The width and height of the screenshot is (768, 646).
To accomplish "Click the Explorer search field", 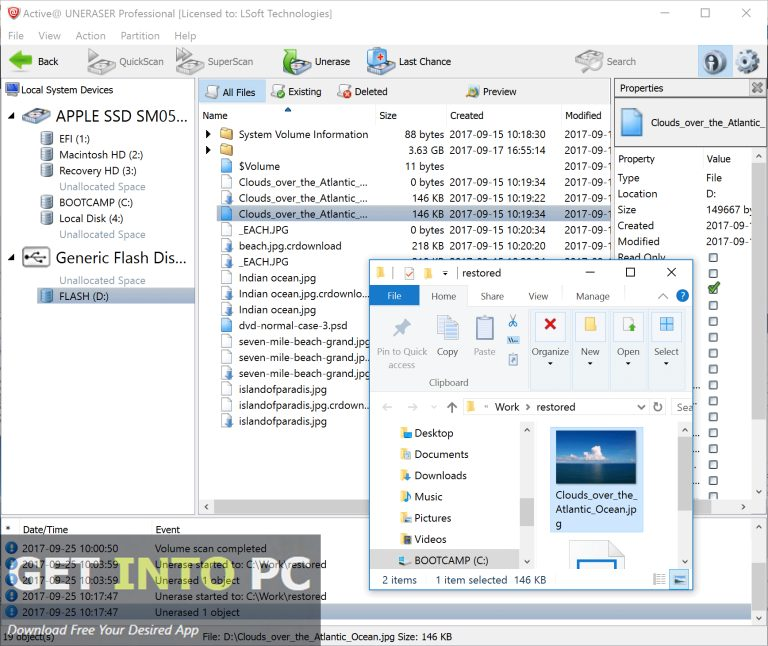I will click(x=684, y=407).
